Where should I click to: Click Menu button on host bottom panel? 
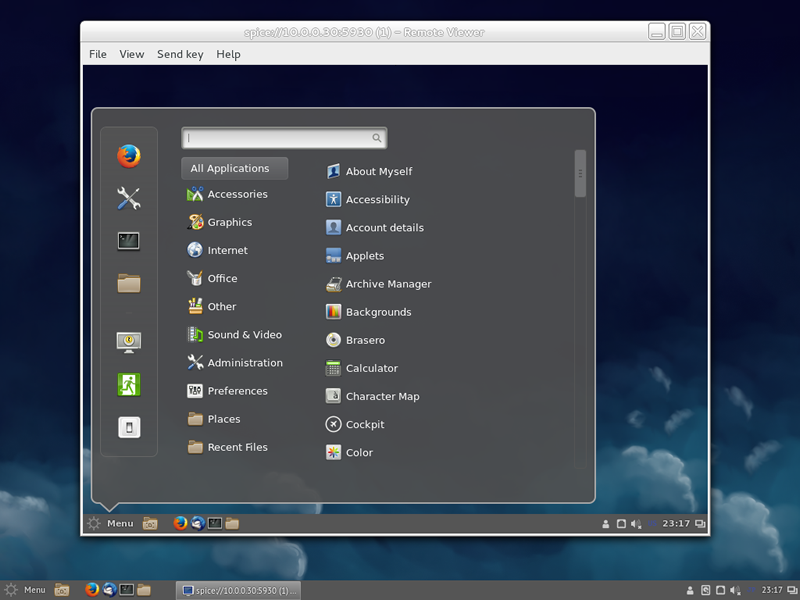point(26,590)
